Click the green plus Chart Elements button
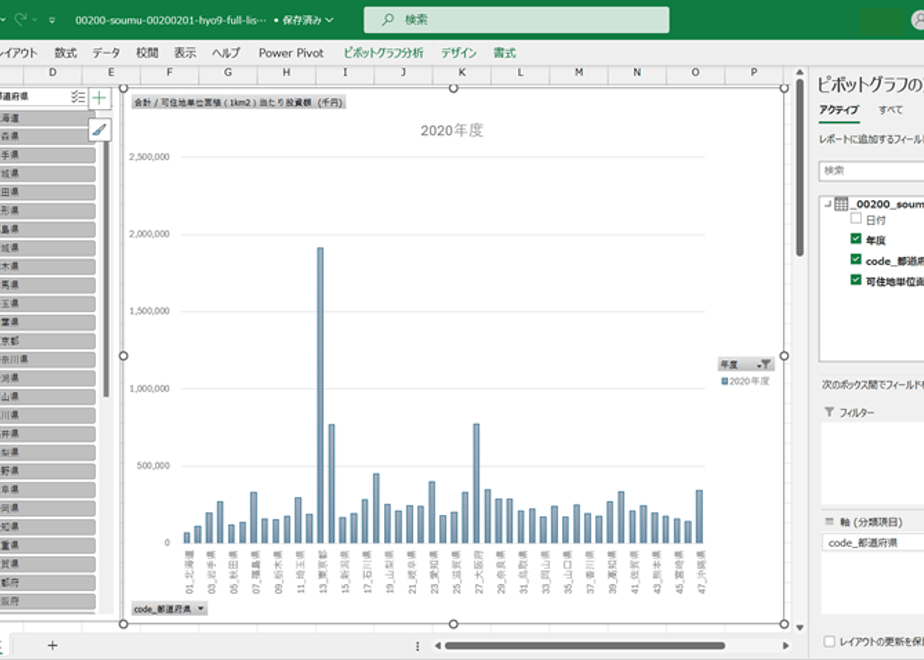This screenshot has width=924, height=660. coord(100,98)
